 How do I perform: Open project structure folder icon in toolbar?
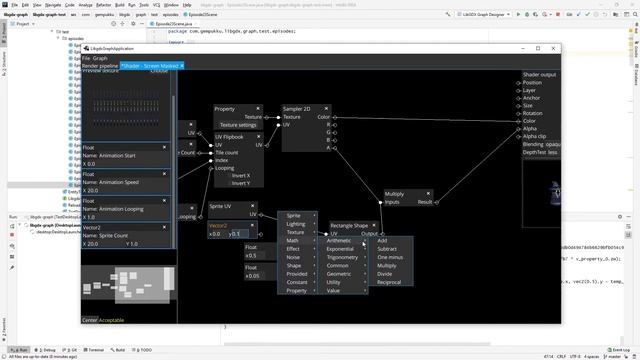[x=616, y=14]
